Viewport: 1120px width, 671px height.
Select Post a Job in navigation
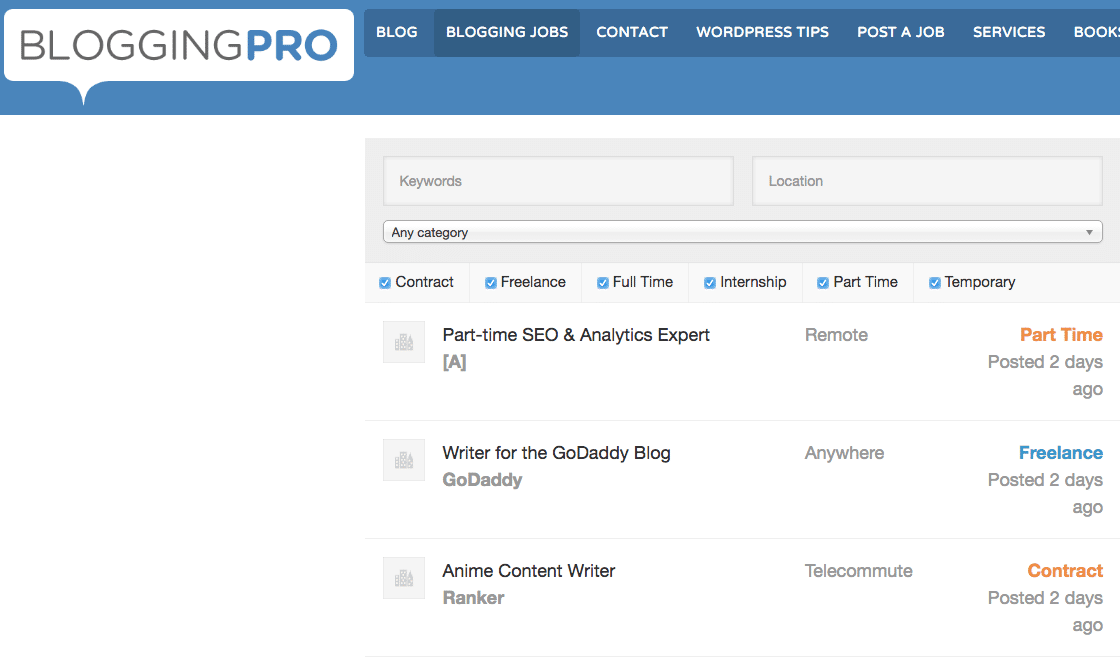(x=900, y=32)
